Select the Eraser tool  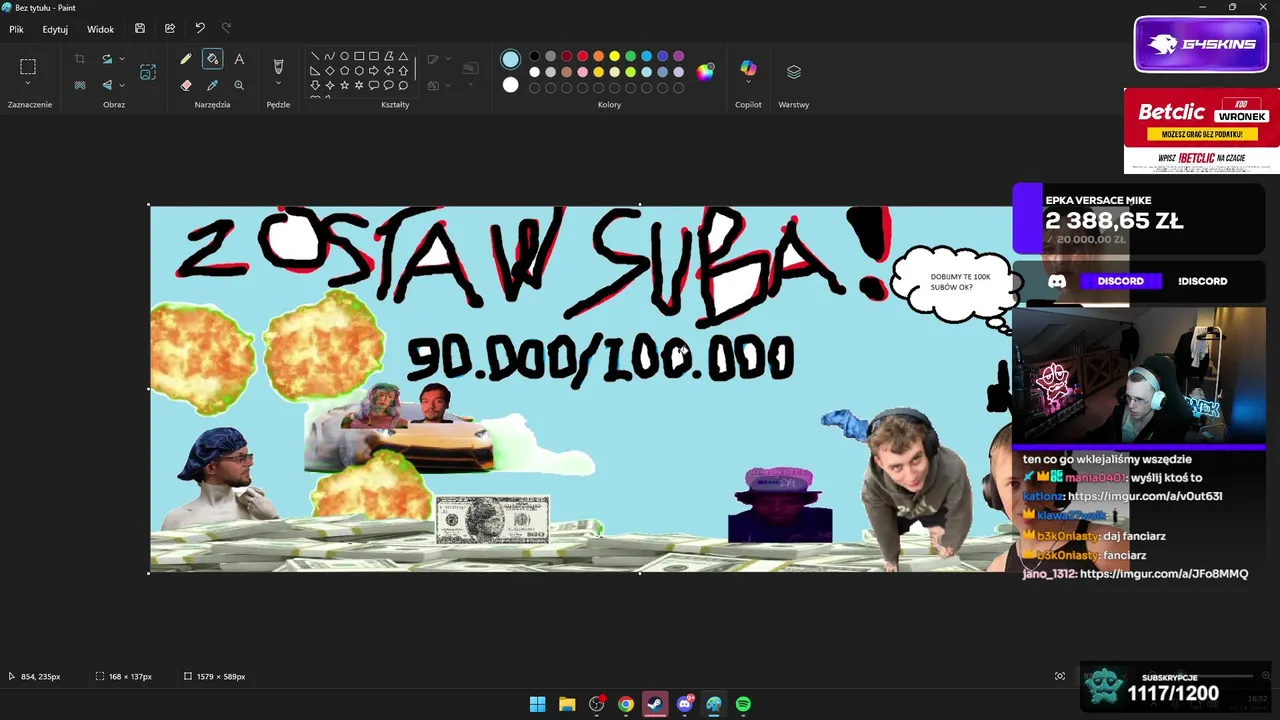tap(186, 85)
